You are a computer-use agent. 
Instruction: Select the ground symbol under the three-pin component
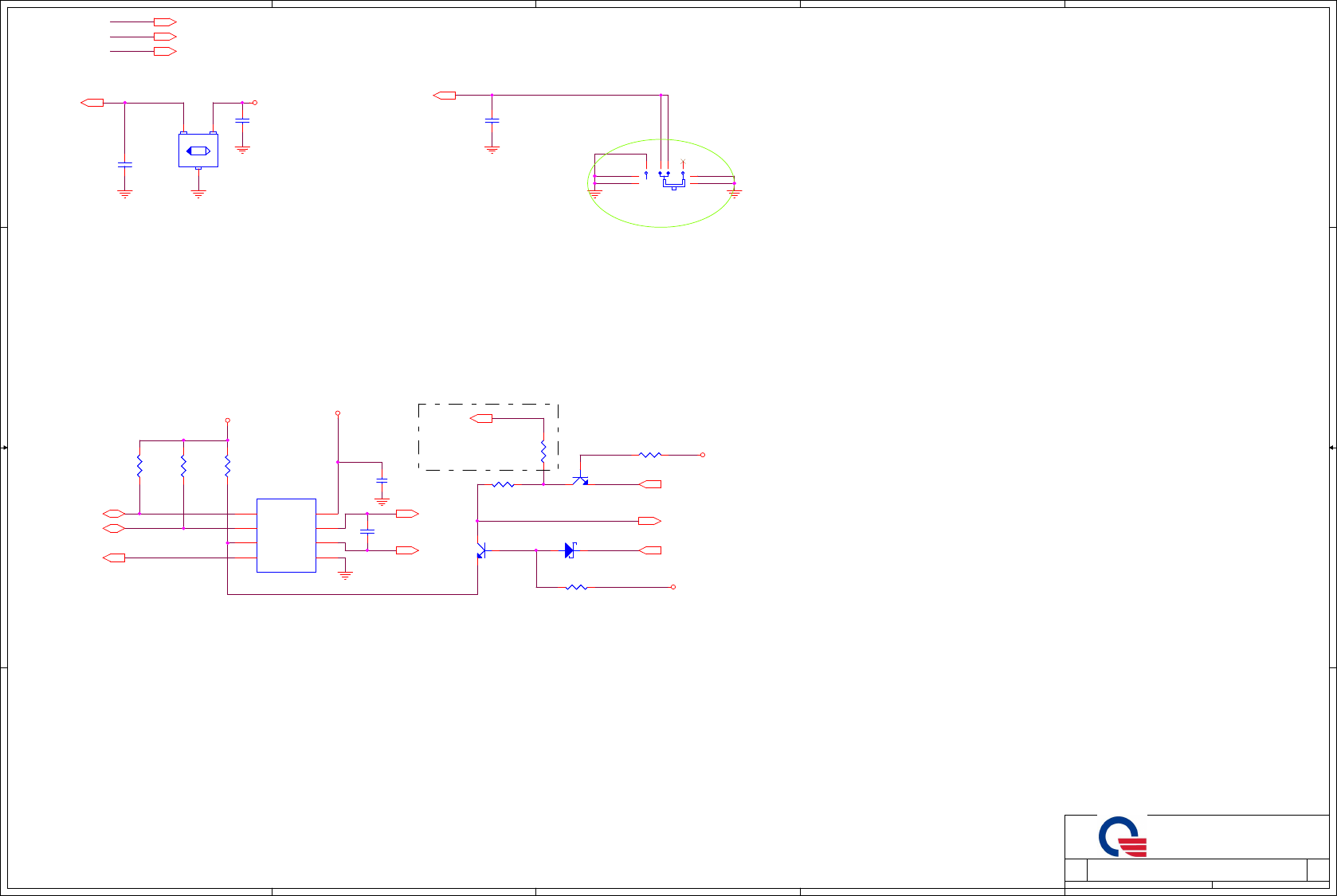pyautogui.click(x=198, y=194)
